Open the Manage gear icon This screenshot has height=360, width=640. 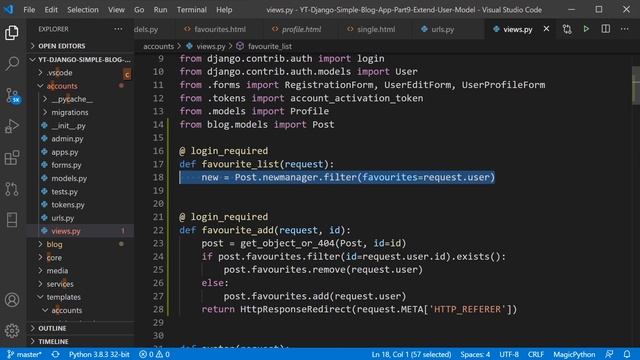[12, 331]
